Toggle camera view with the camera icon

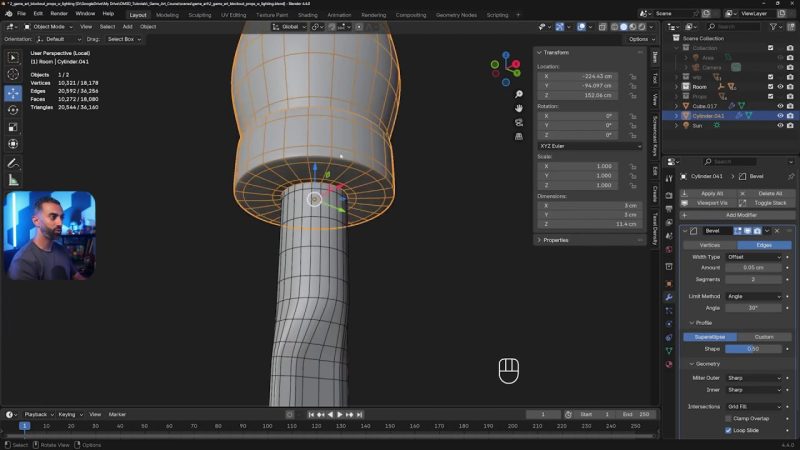(519, 122)
